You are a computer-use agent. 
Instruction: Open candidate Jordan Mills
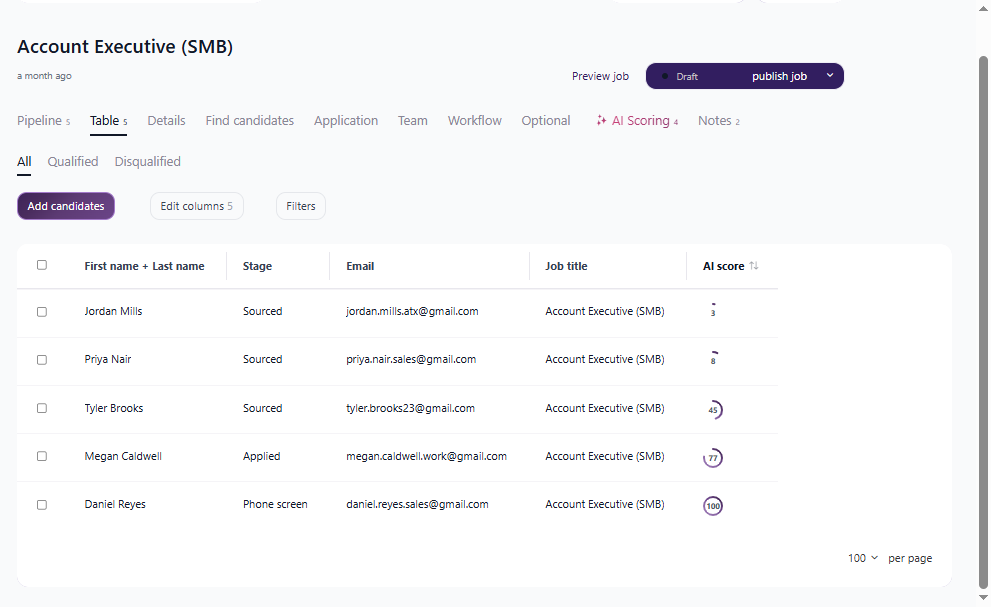pyautogui.click(x=113, y=311)
